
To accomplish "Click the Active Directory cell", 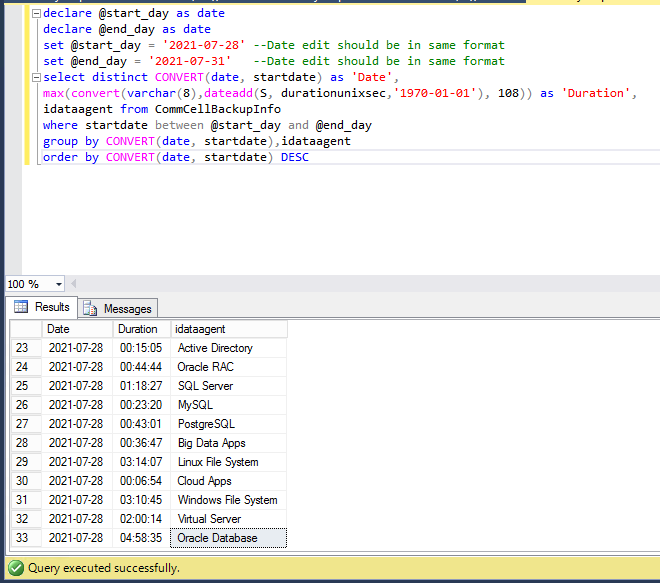I will tap(229, 348).
